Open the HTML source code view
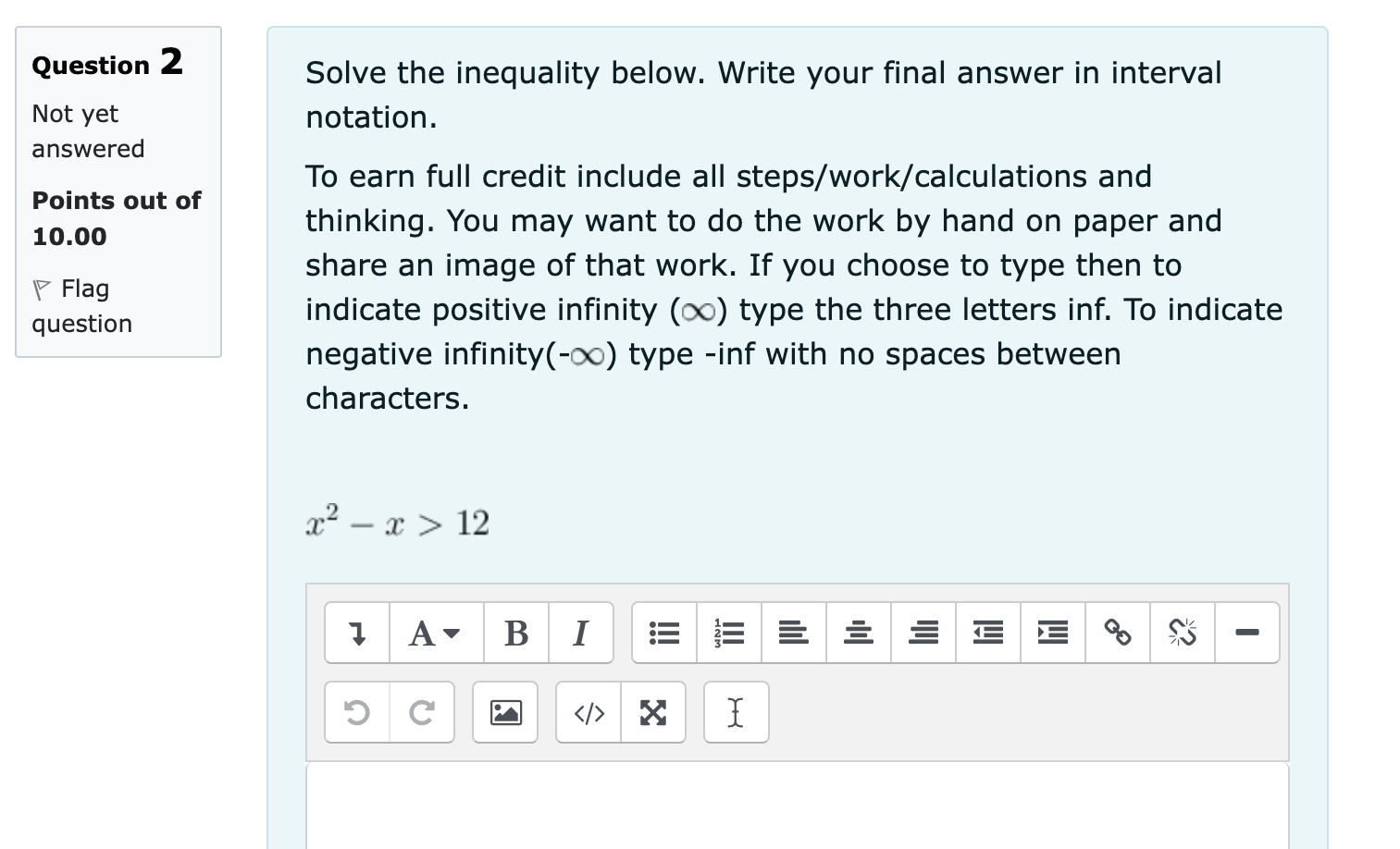 (x=588, y=712)
